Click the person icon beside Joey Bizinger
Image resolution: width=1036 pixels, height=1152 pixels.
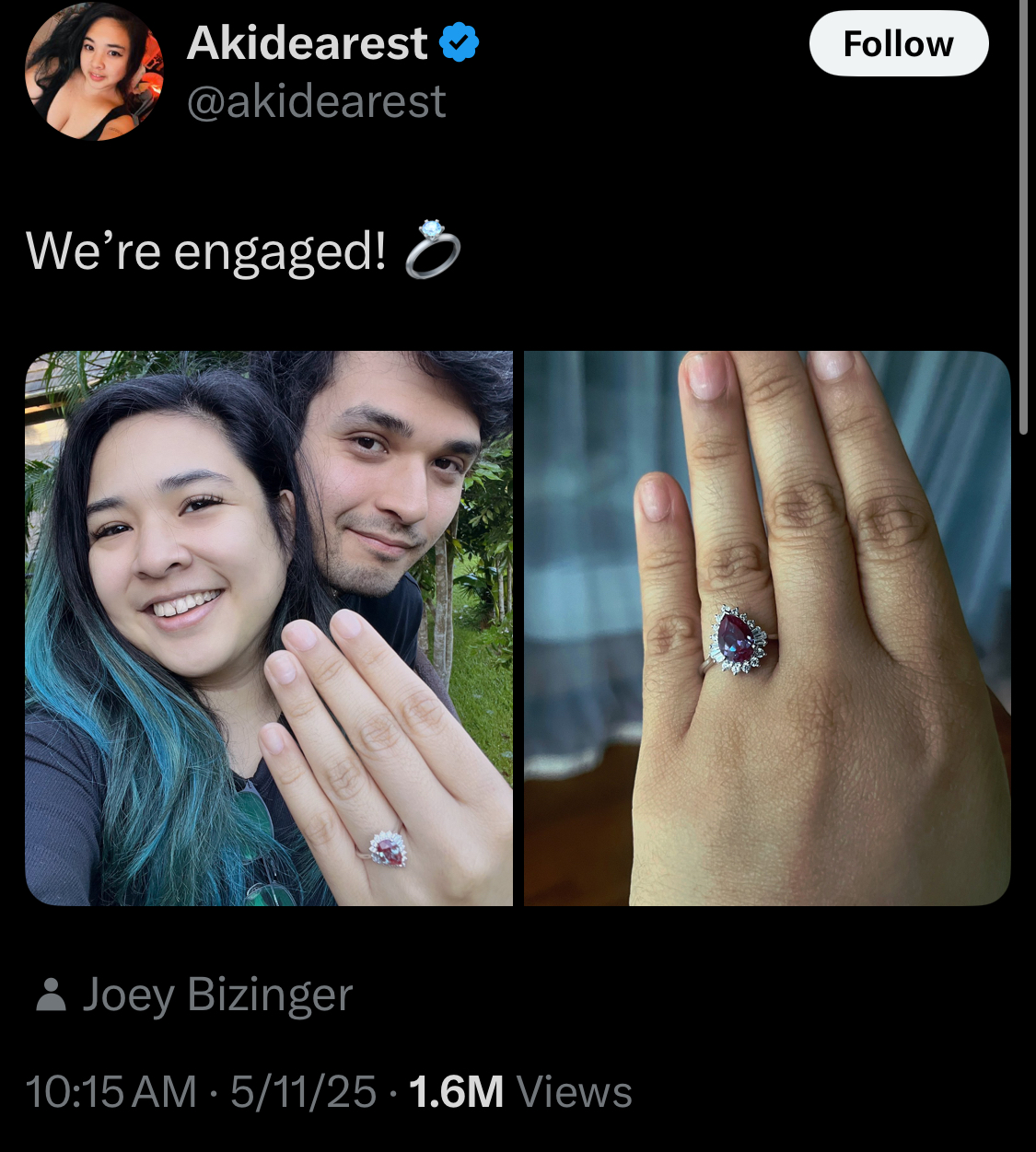[x=51, y=995]
